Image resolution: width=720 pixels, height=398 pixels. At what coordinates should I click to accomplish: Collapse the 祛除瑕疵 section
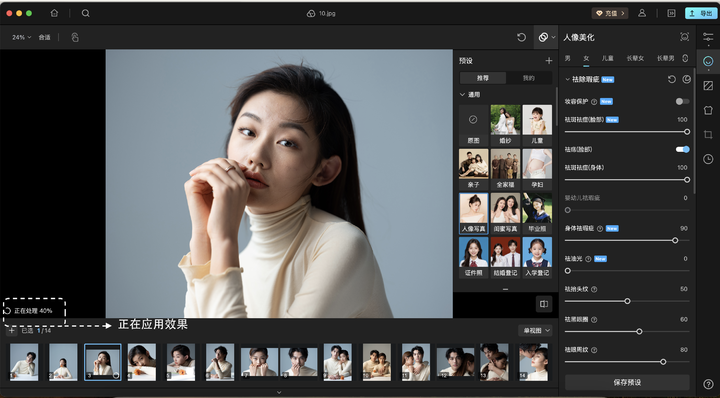pos(568,79)
